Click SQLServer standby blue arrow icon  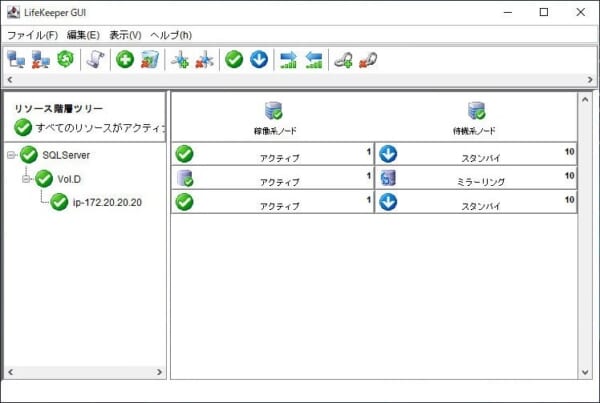point(388,154)
